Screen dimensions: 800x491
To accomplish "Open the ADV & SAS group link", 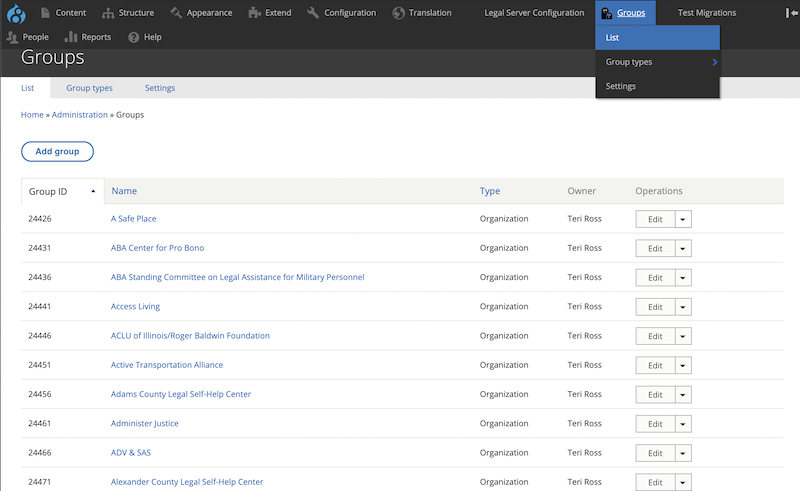I will click(131, 452).
